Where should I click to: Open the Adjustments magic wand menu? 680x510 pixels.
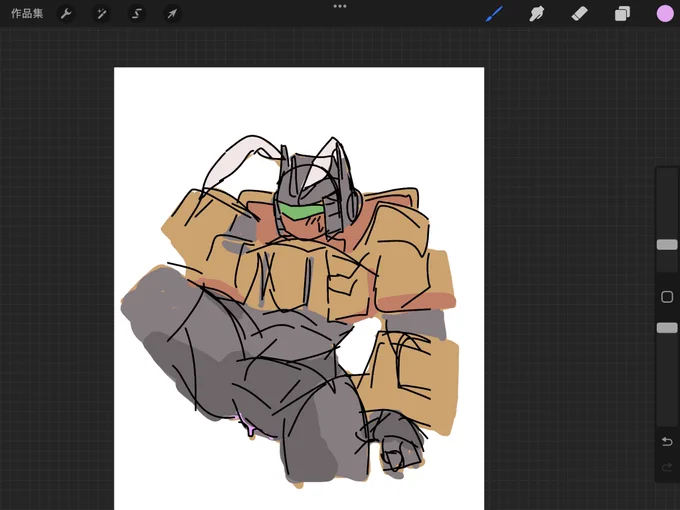101,14
